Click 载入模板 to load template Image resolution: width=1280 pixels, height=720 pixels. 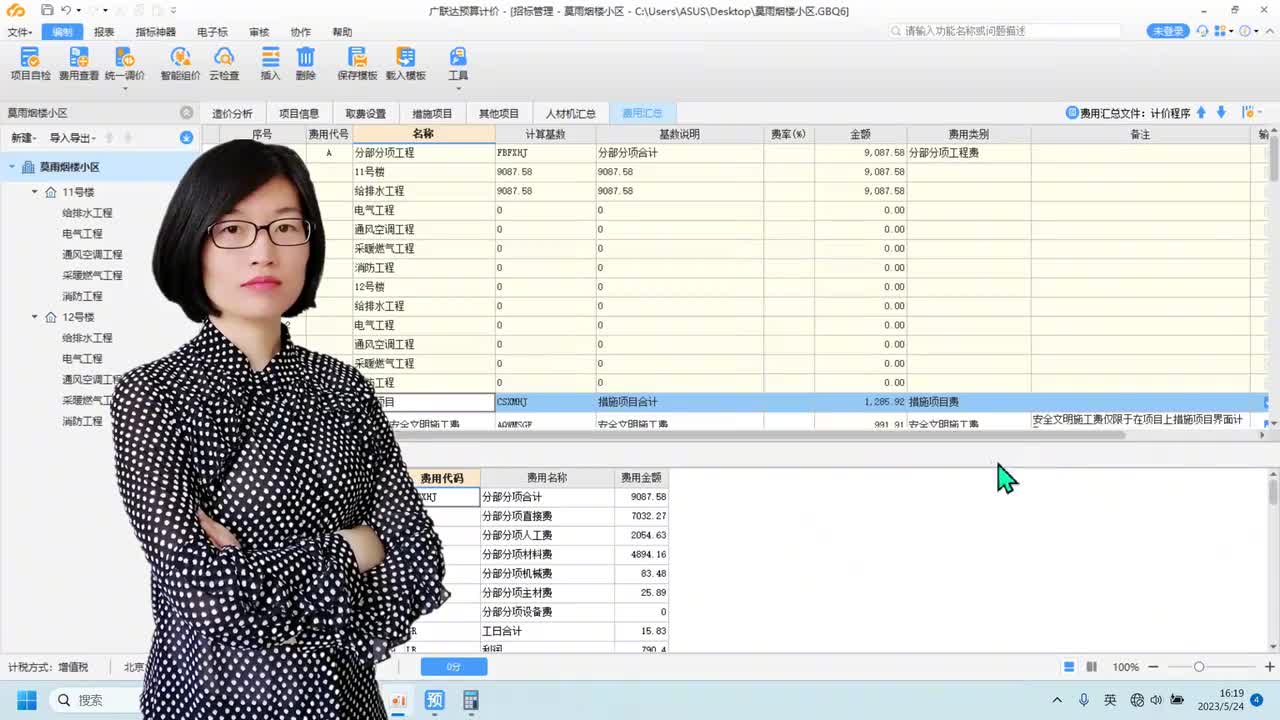click(405, 63)
